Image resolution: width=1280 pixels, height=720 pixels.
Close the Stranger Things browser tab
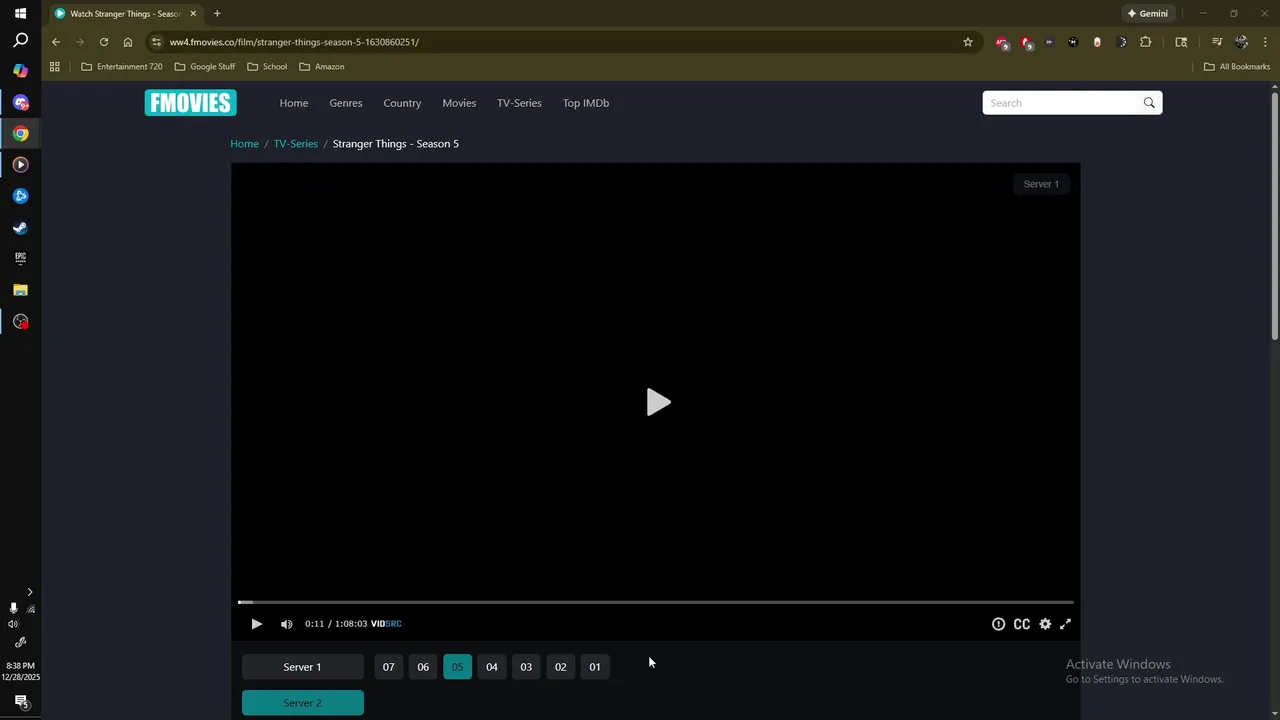(193, 14)
